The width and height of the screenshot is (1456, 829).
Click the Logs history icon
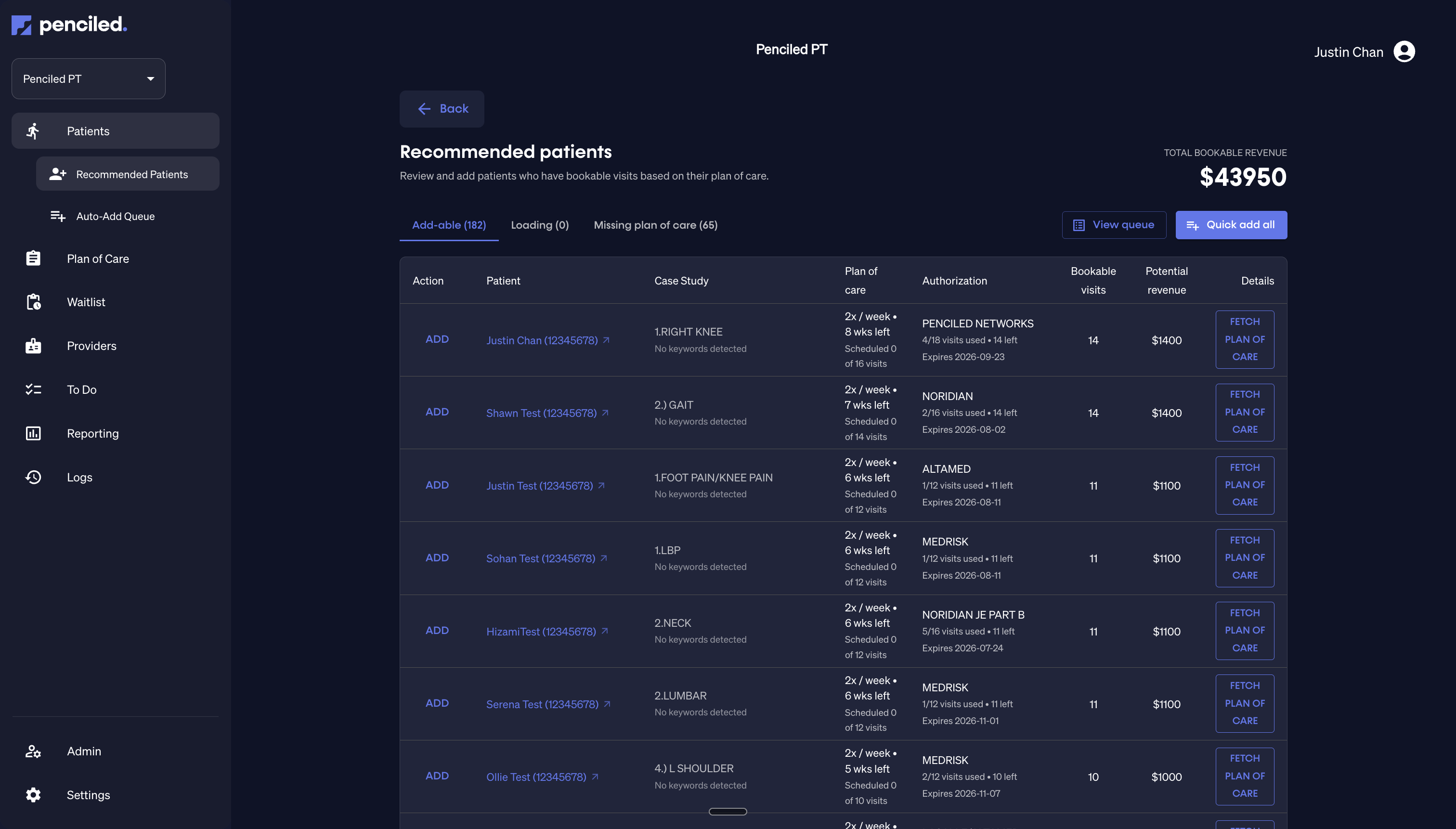[33, 477]
